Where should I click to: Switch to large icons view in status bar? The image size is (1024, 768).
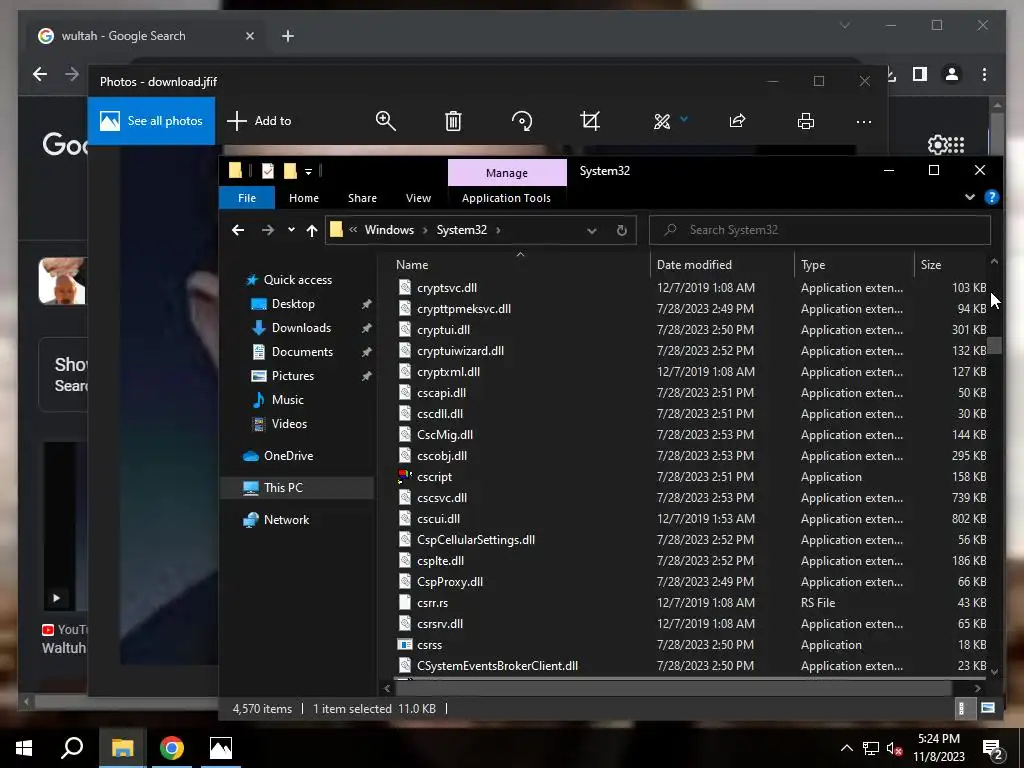[x=988, y=708]
